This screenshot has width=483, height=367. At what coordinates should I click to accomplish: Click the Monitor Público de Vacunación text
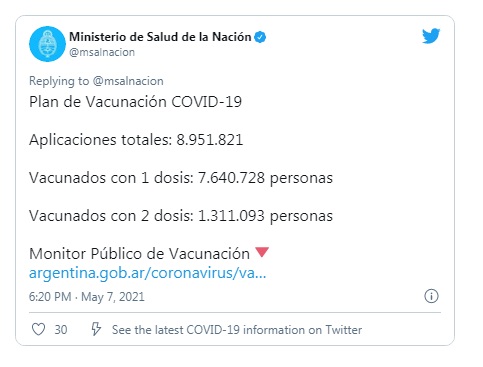139,254
